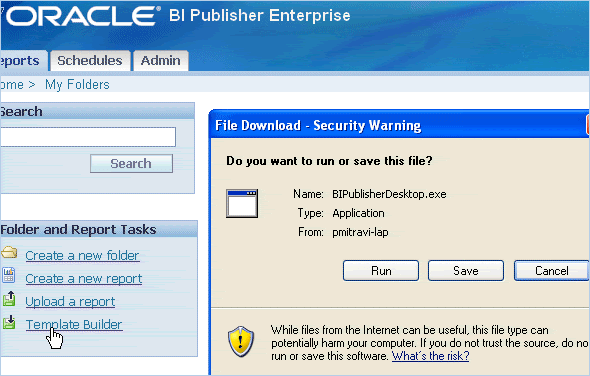Click Save in the File Download dialog
590x376 pixels.
466,271
